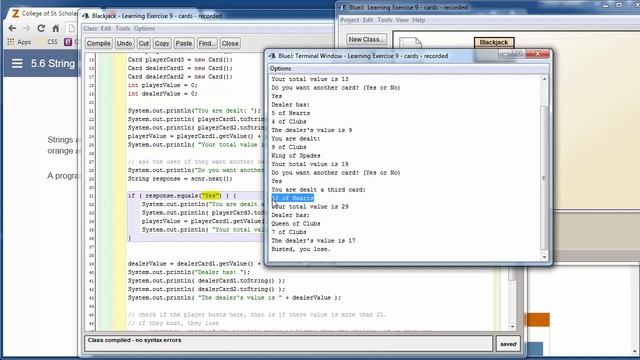Click "Your total value is 29" terminal line

pos(310,207)
